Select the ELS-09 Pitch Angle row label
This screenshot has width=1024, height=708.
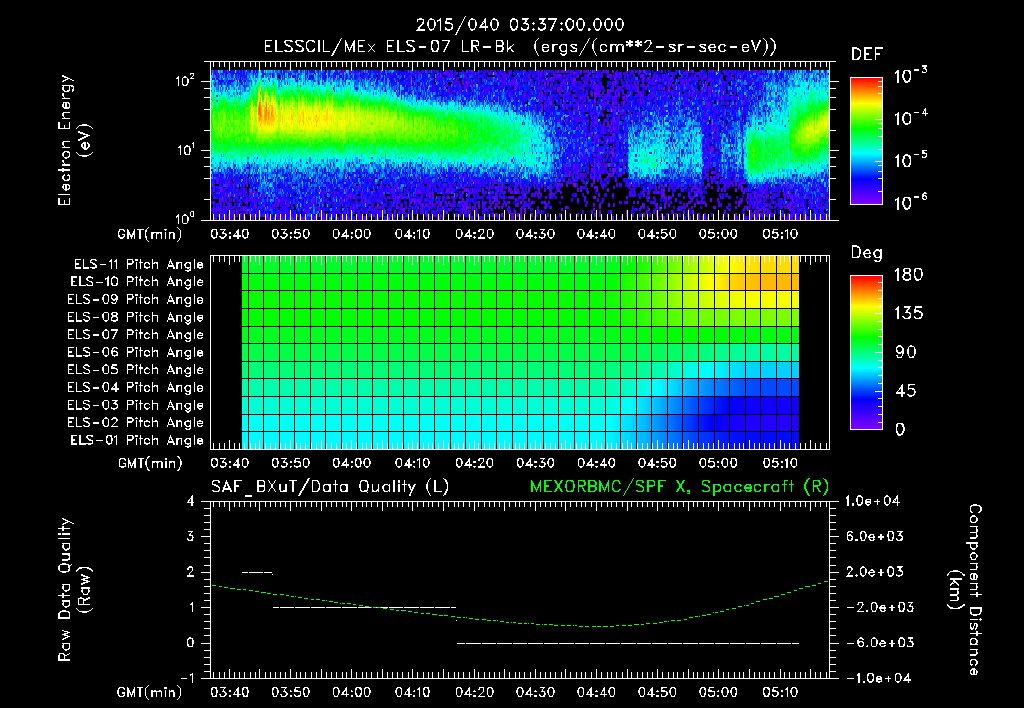[x=135, y=300]
